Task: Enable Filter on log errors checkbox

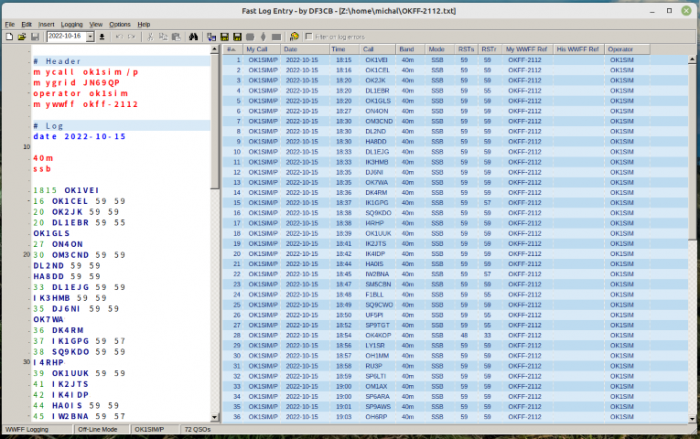Action: tap(309, 37)
